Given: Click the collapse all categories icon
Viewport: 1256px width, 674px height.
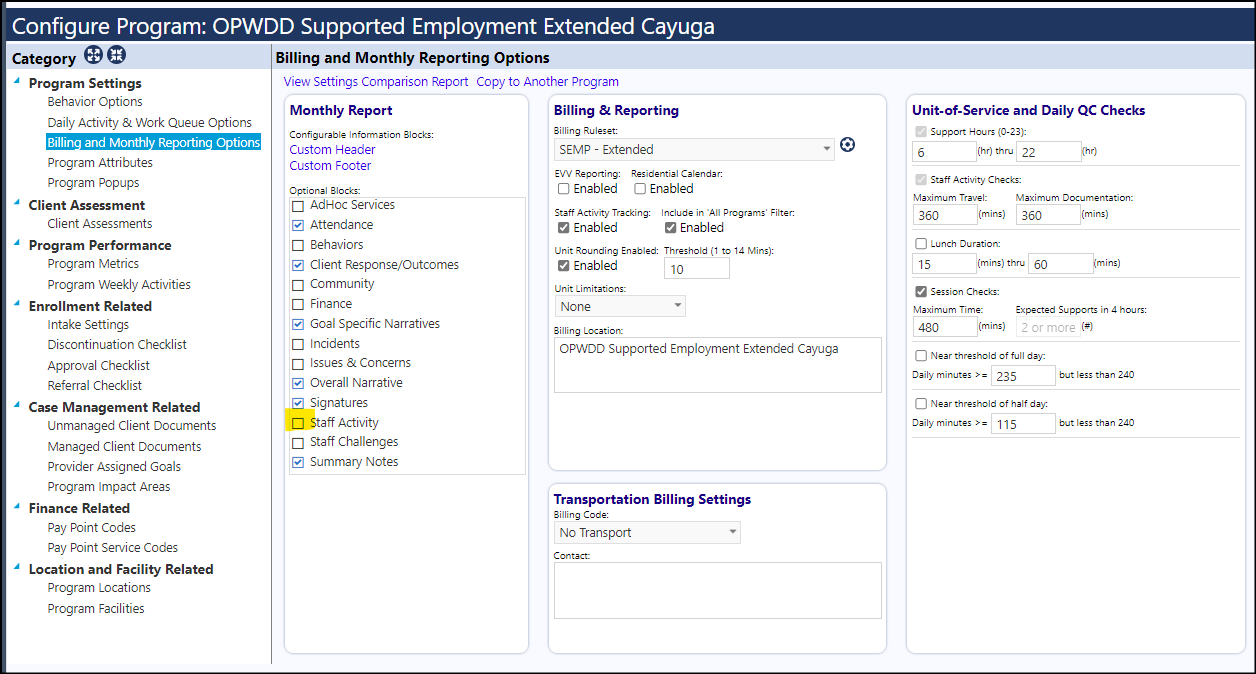Looking at the screenshot, I should pyautogui.click(x=116, y=55).
